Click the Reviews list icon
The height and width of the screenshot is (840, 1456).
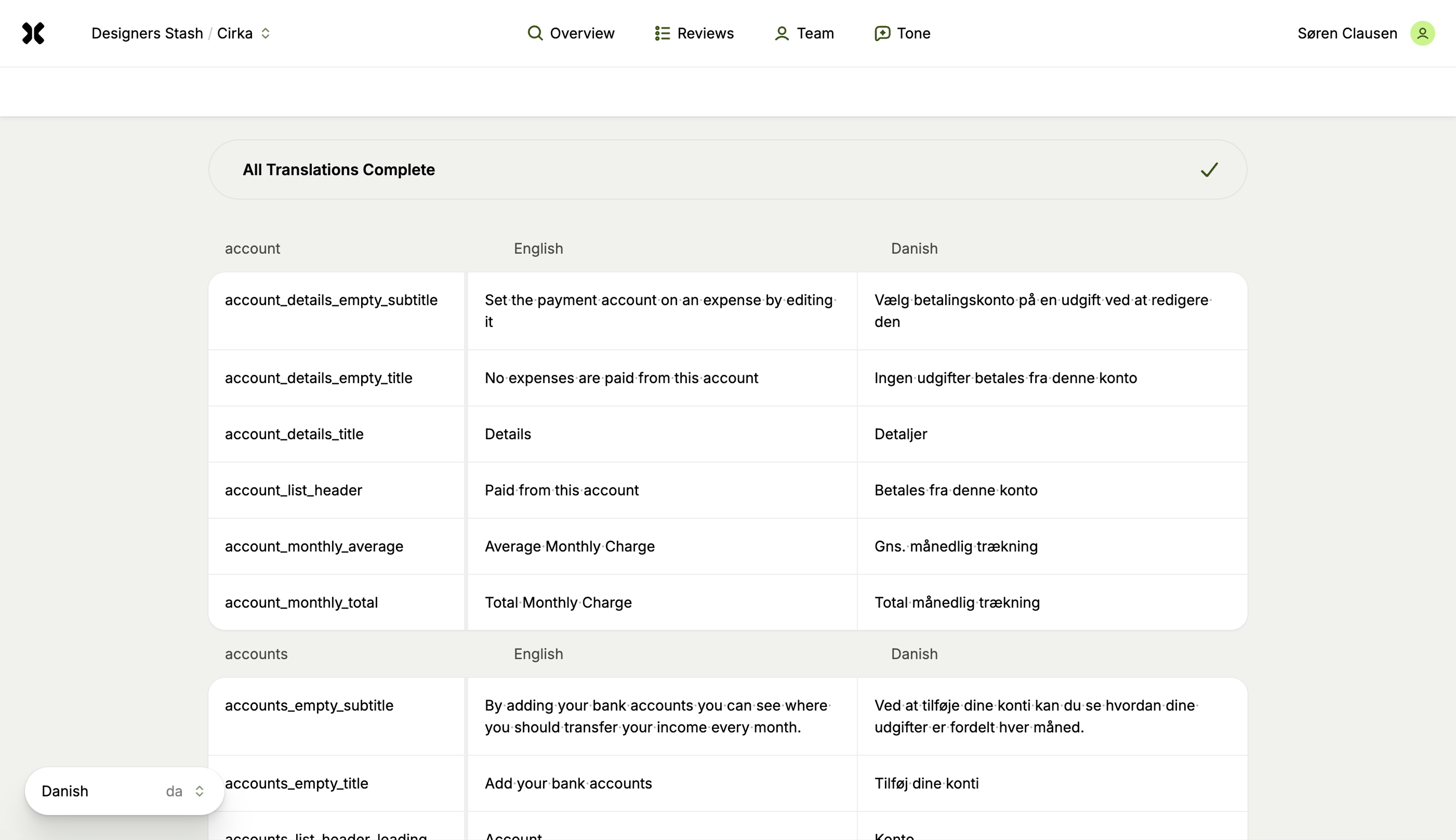[662, 33]
